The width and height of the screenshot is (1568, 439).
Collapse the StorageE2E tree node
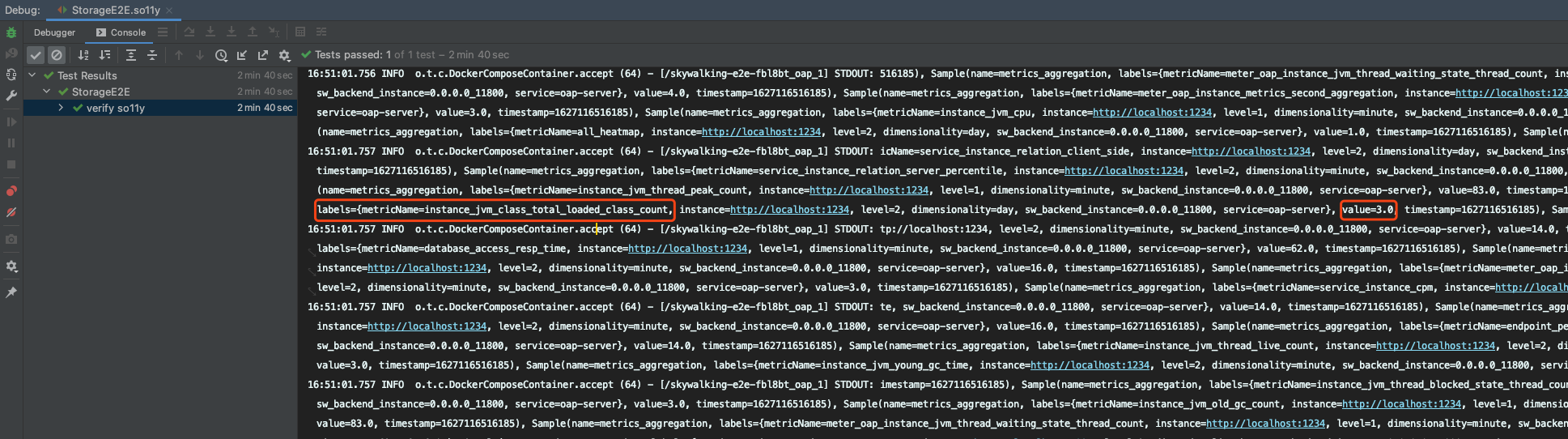[47, 92]
